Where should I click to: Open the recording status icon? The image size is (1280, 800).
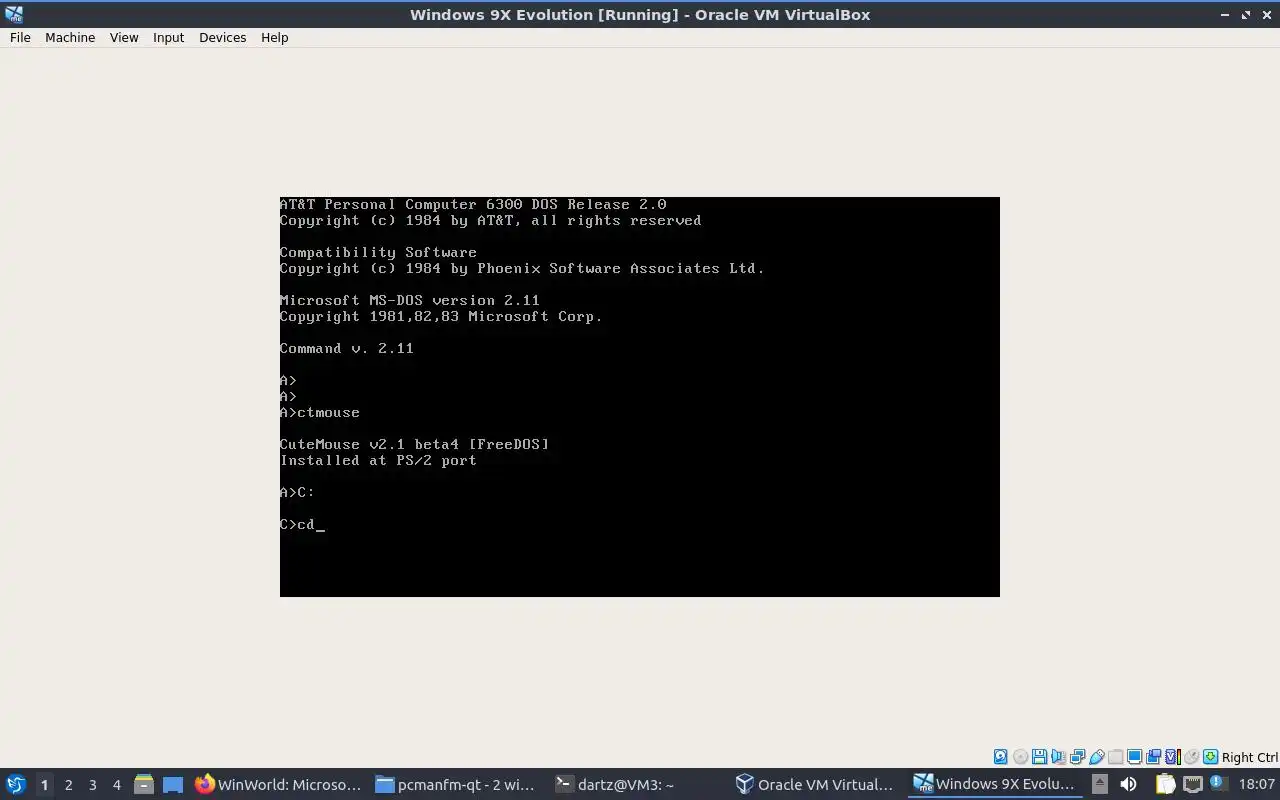1153,757
